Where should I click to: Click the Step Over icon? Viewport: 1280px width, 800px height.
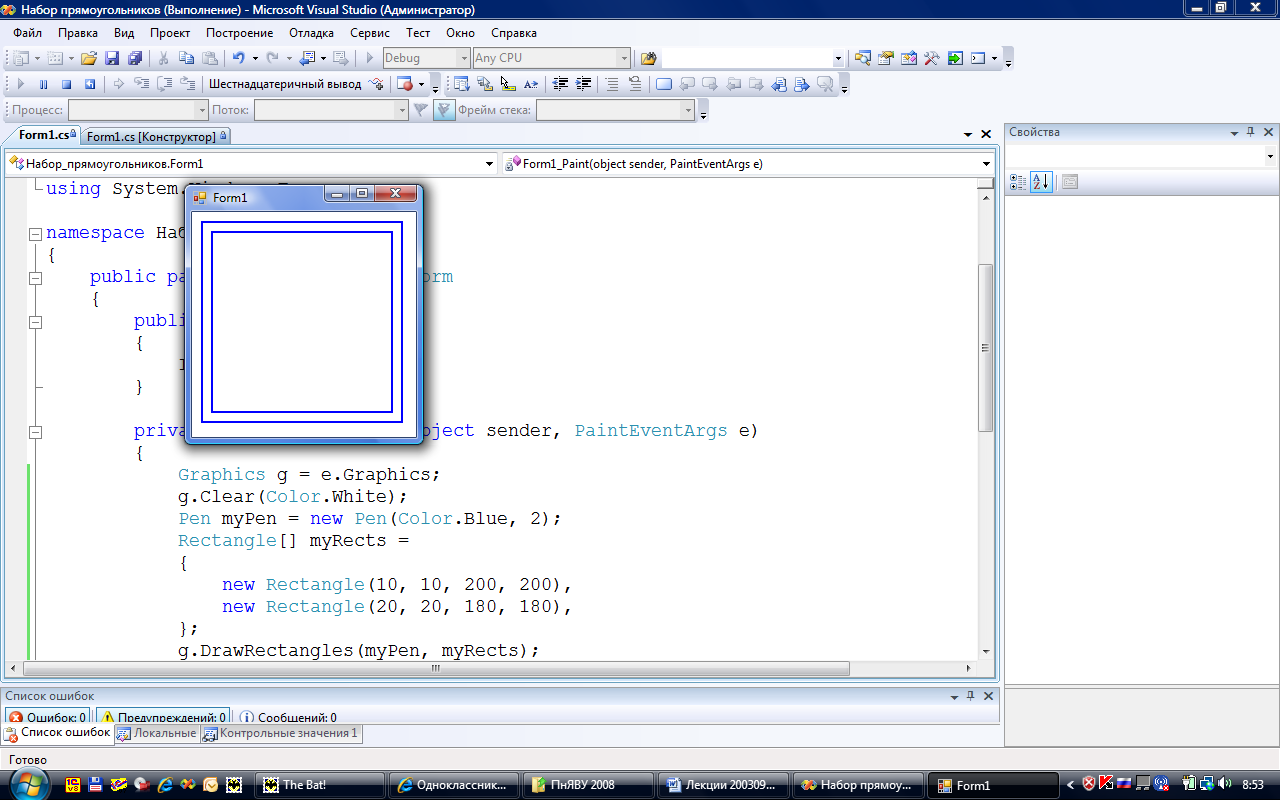[x=164, y=84]
